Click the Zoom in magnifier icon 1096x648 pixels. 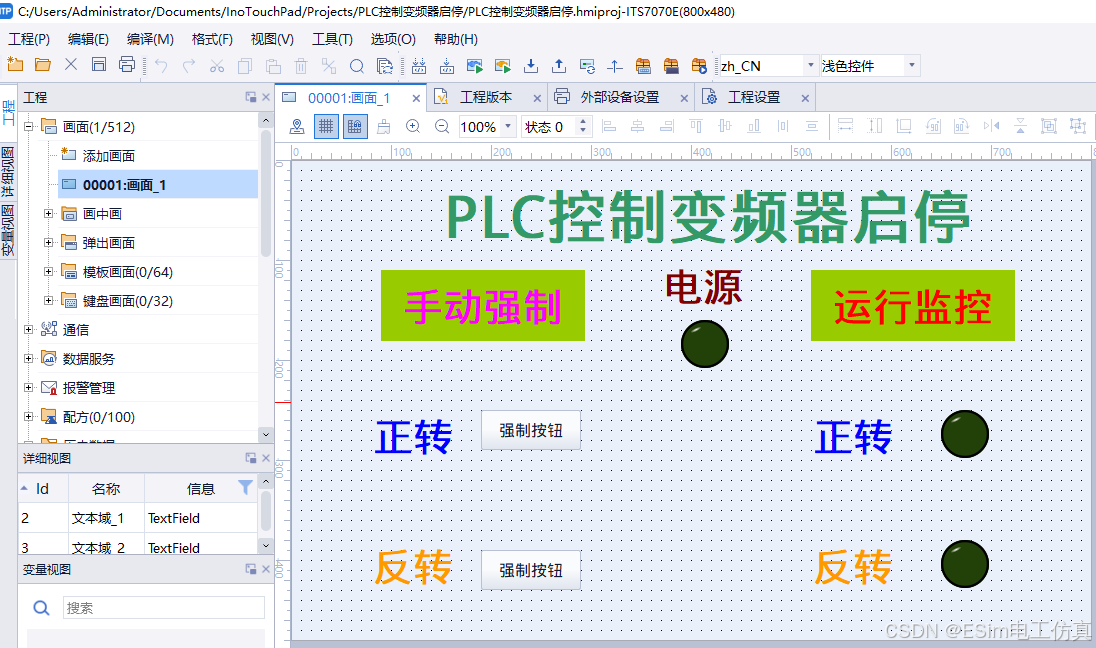tap(412, 127)
